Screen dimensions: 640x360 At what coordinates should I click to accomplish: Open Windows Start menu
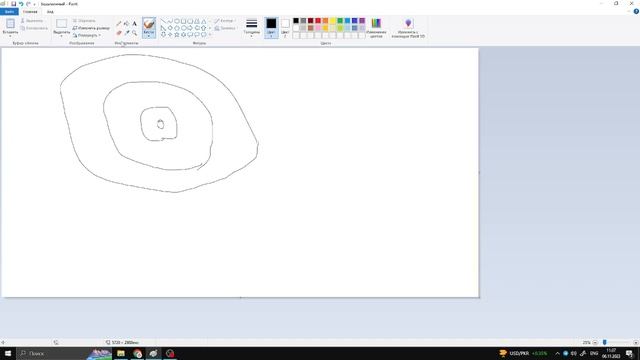[x=8, y=353]
